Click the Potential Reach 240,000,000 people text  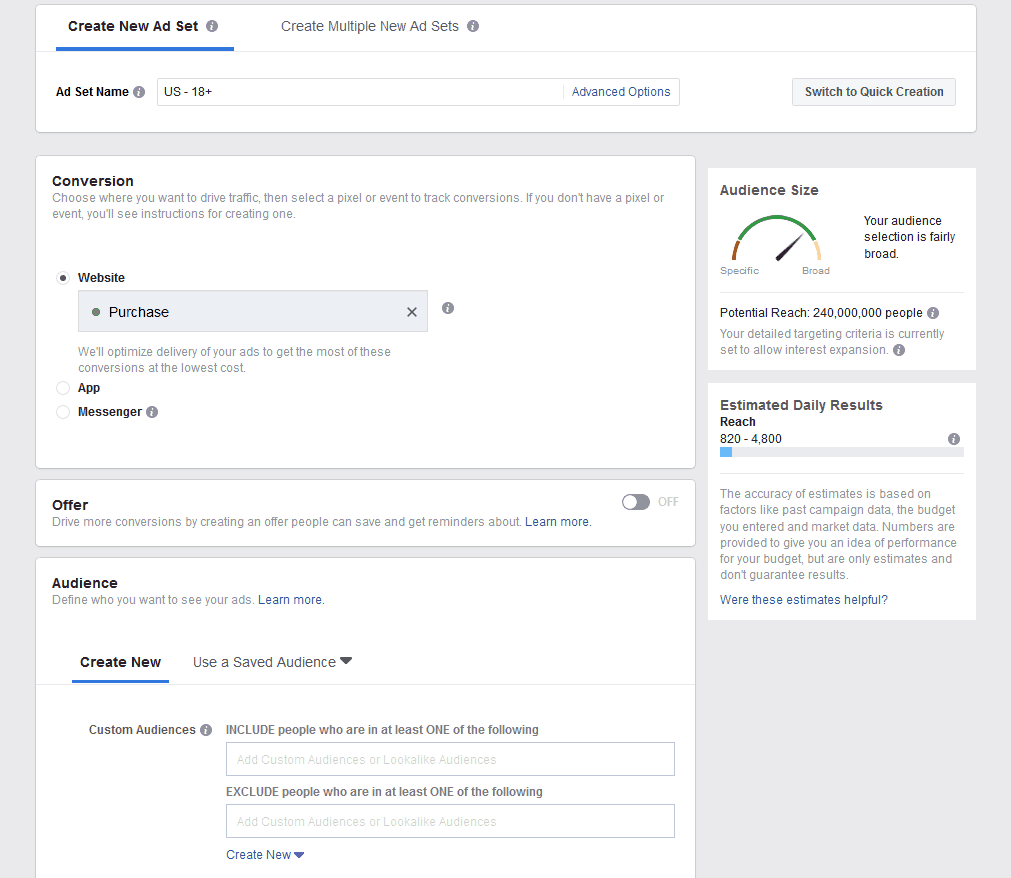pos(821,313)
